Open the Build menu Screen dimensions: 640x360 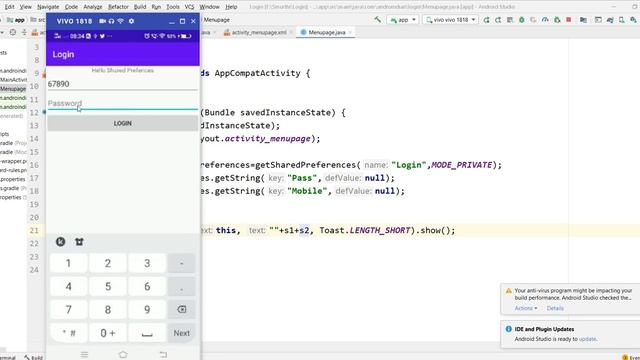140,7
